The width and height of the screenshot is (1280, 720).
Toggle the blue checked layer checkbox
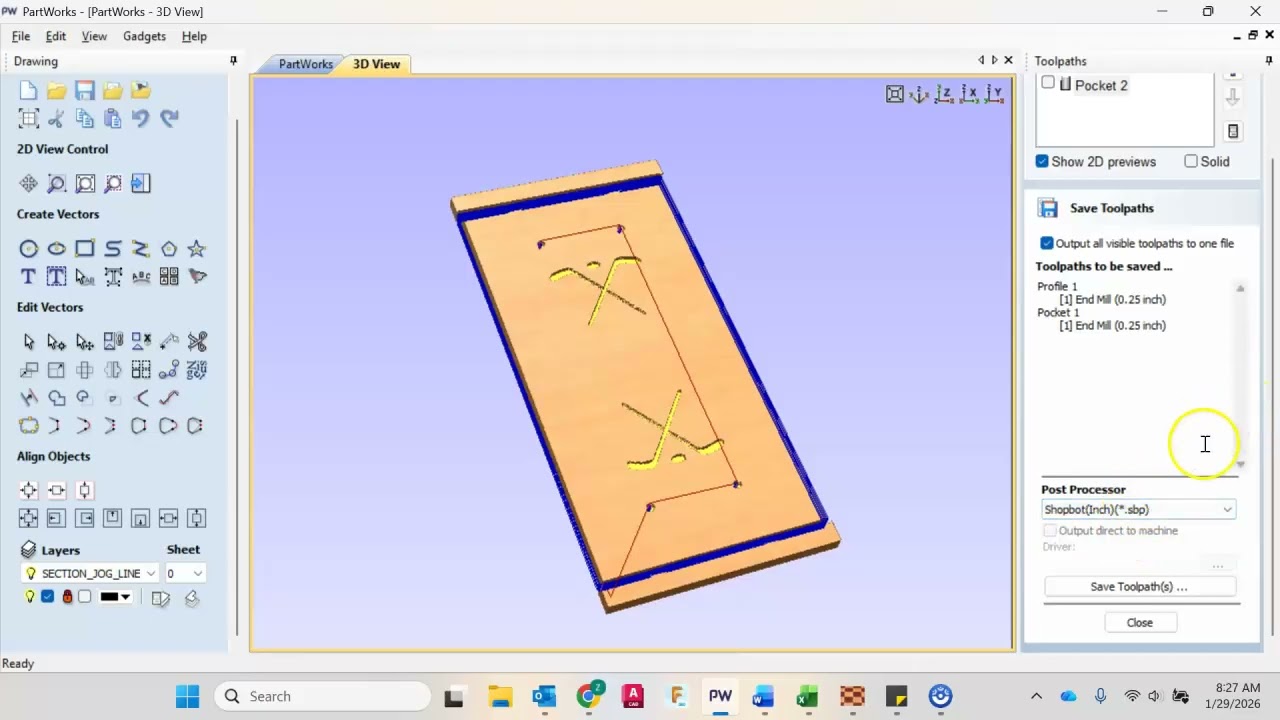47,597
